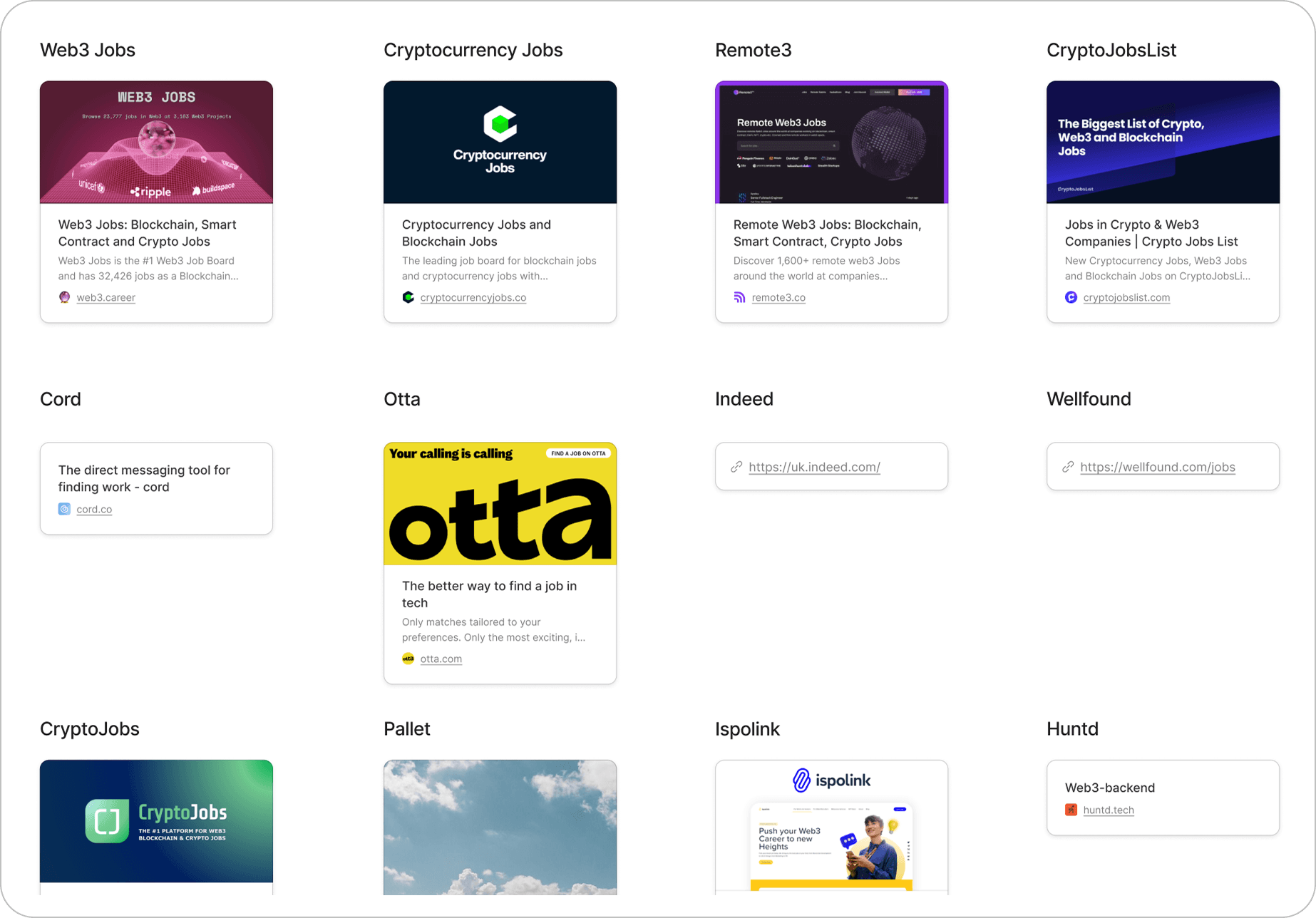Click the Pallet cloudy sky thumbnail

tap(500, 827)
